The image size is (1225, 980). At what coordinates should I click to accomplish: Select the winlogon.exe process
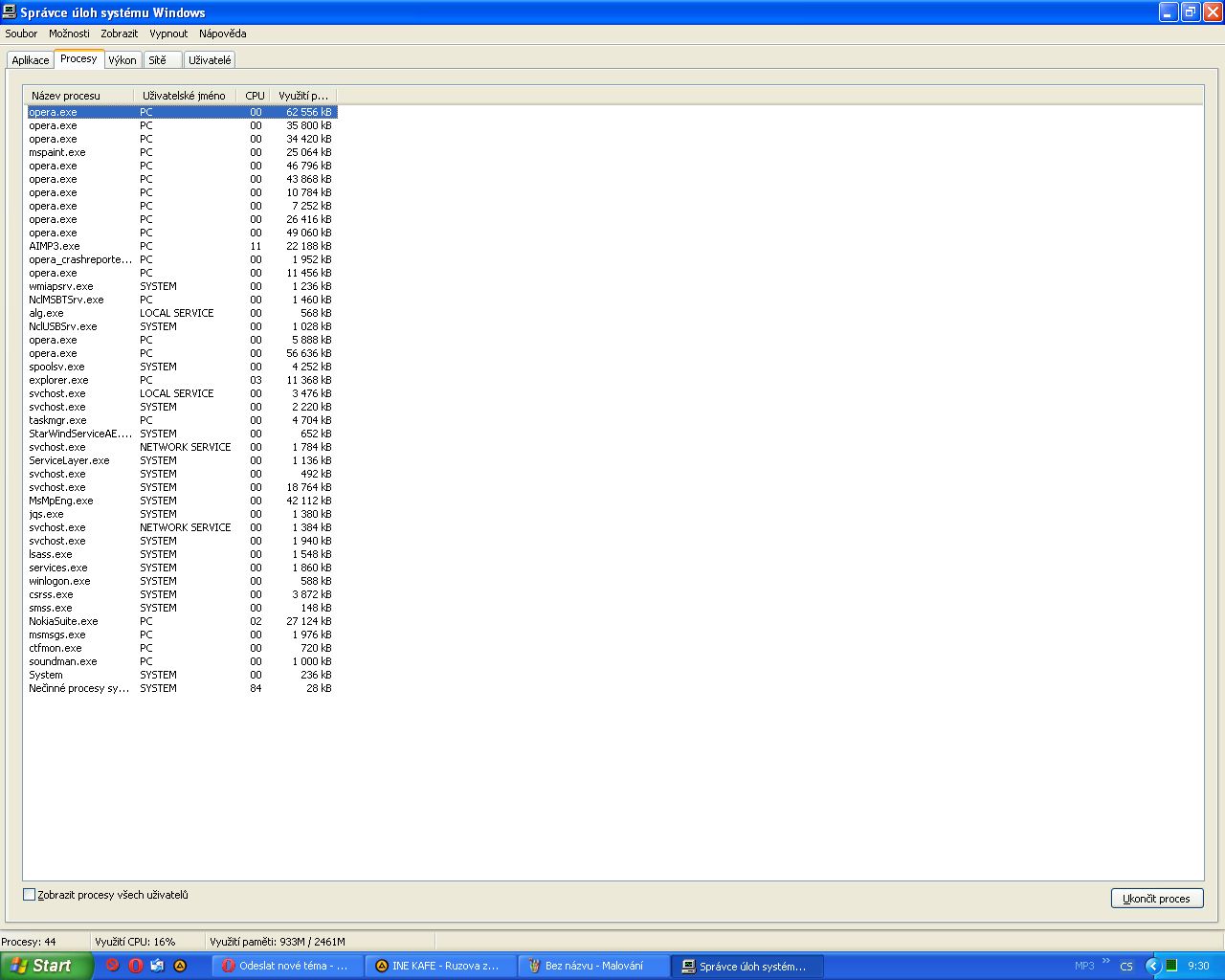point(182,581)
